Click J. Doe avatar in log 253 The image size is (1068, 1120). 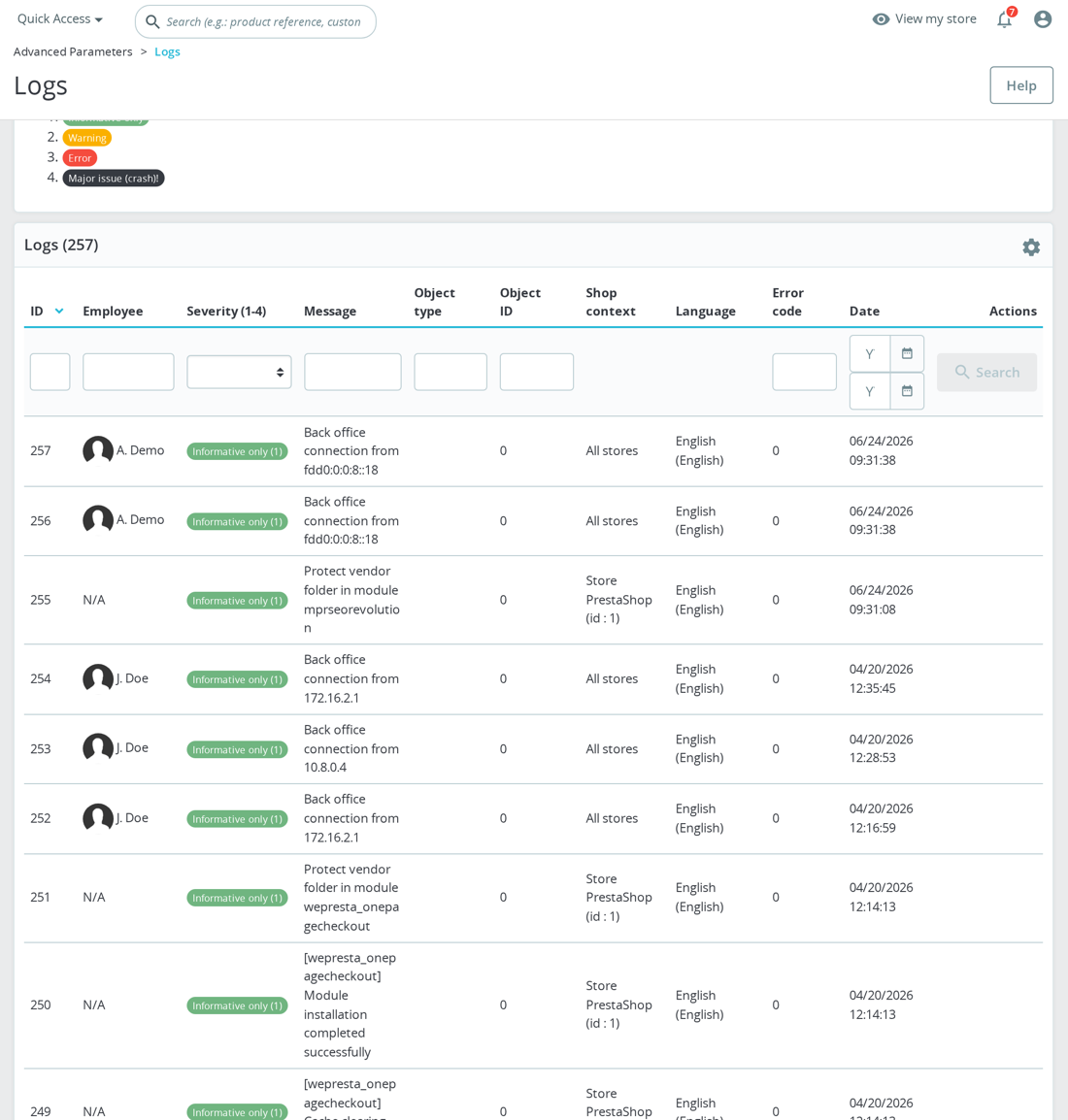(x=98, y=748)
